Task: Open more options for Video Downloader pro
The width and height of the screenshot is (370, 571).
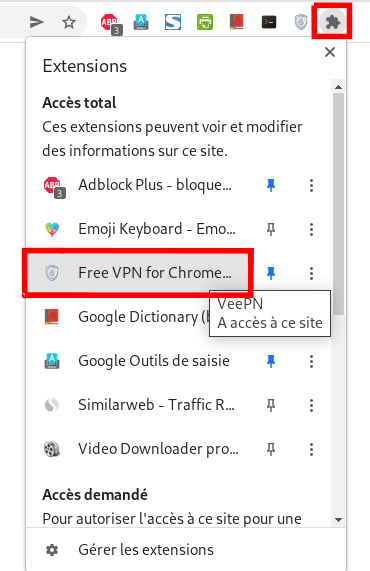Action: tap(311, 449)
